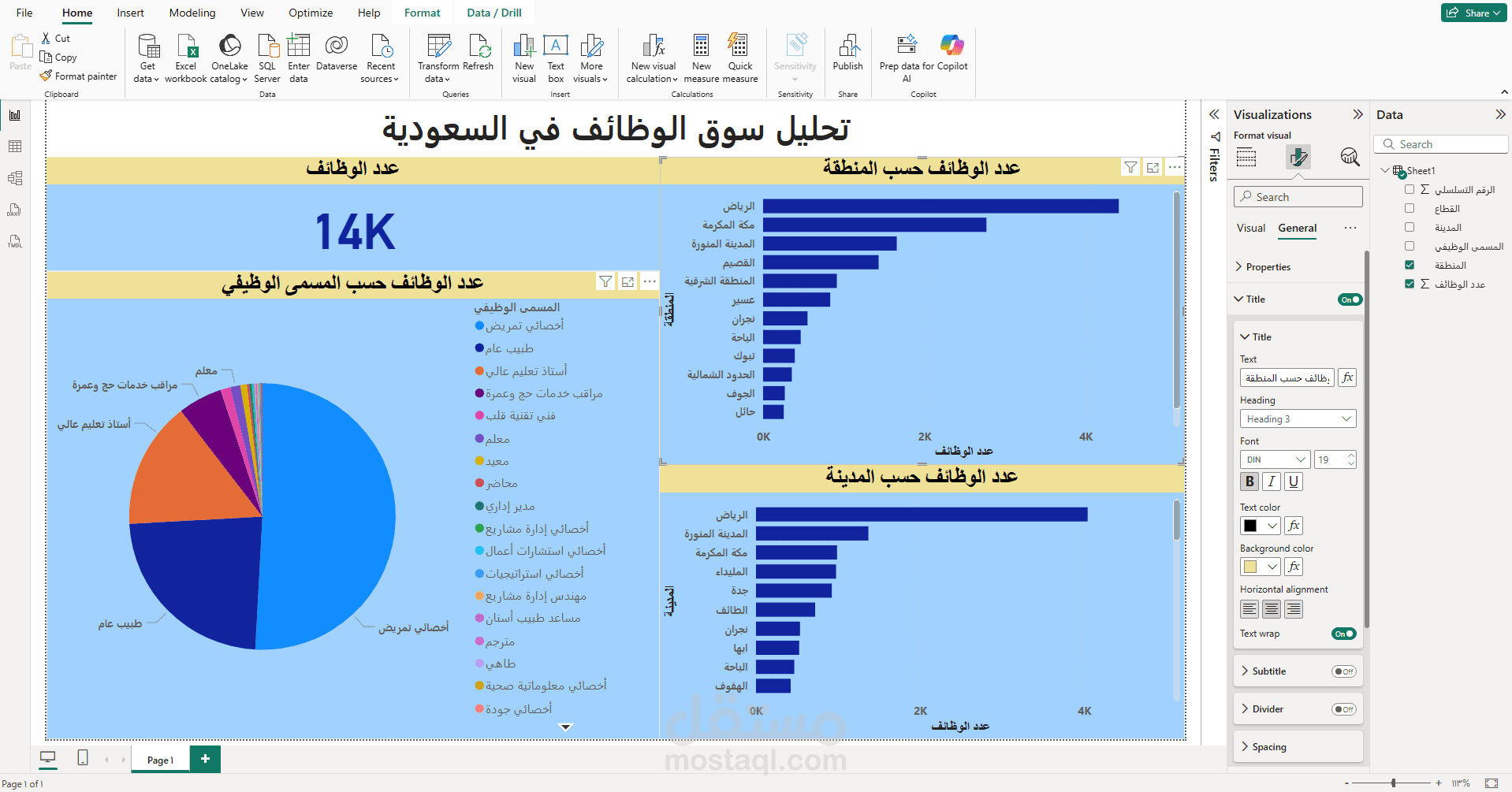Adjust the zoom slider in status bar

point(1394,783)
